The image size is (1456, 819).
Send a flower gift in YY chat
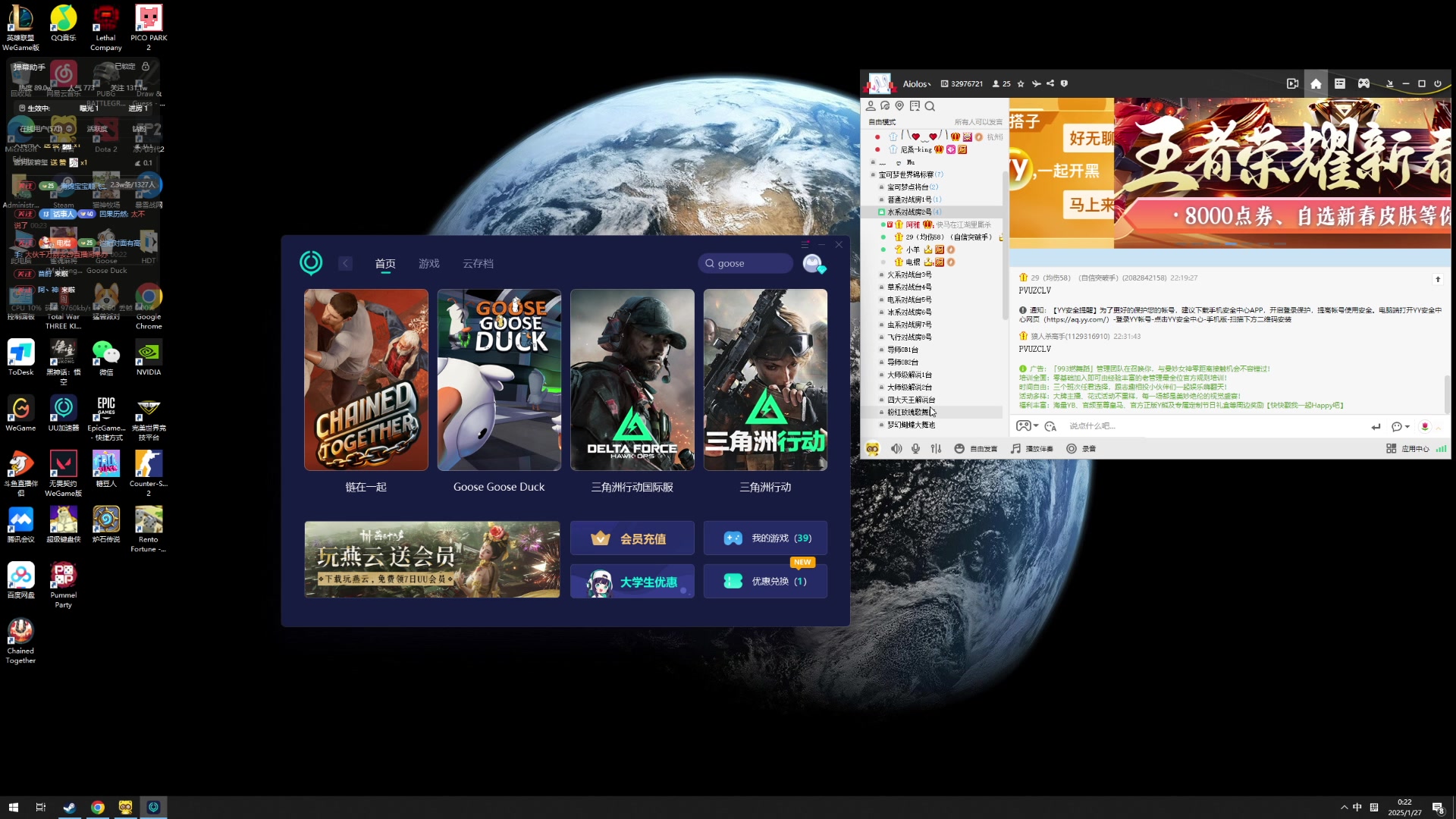click(1424, 426)
